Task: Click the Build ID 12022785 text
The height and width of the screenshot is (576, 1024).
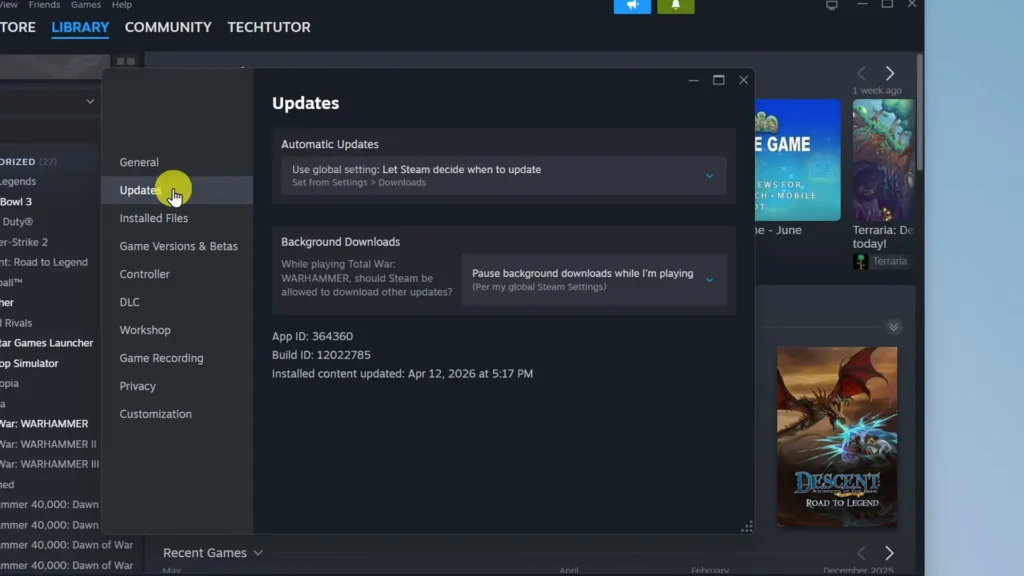Action: click(x=321, y=355)
